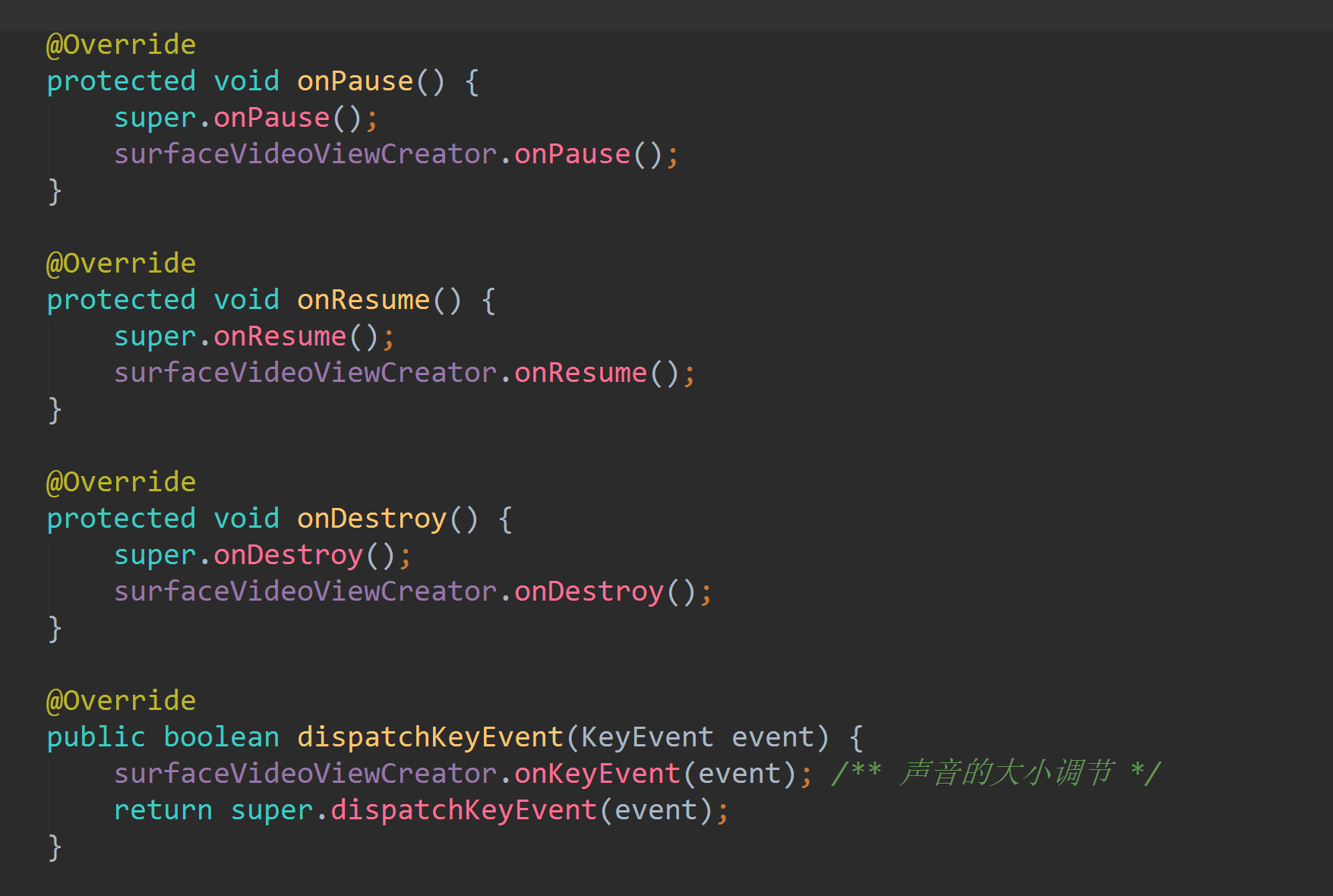Click the @Override annotation above onDestroy
This screenshot has width=1333, height=896.
[x=121, y=482]
